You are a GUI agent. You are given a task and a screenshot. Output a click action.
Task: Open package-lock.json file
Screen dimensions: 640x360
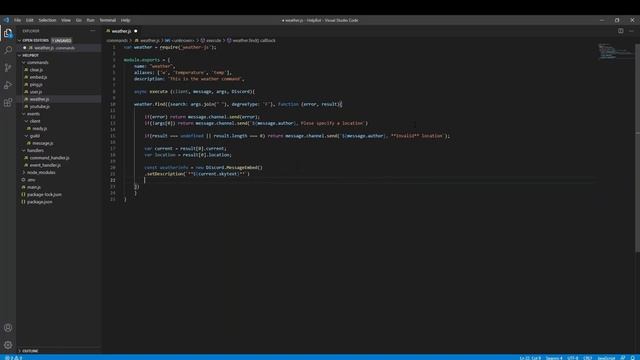click(x=44, y=195)
